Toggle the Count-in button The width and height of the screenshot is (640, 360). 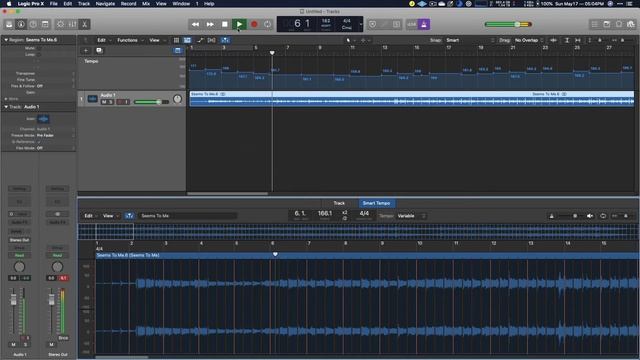pyautogui.click(x=412, y=24)
